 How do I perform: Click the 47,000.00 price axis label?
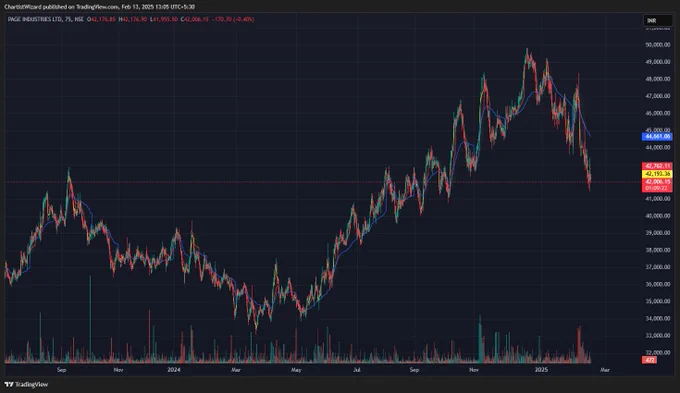658,96
